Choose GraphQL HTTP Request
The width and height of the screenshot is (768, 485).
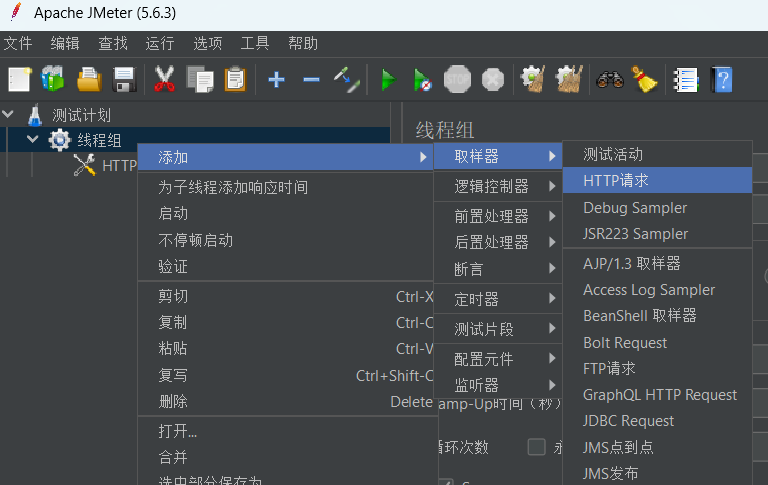657,394
